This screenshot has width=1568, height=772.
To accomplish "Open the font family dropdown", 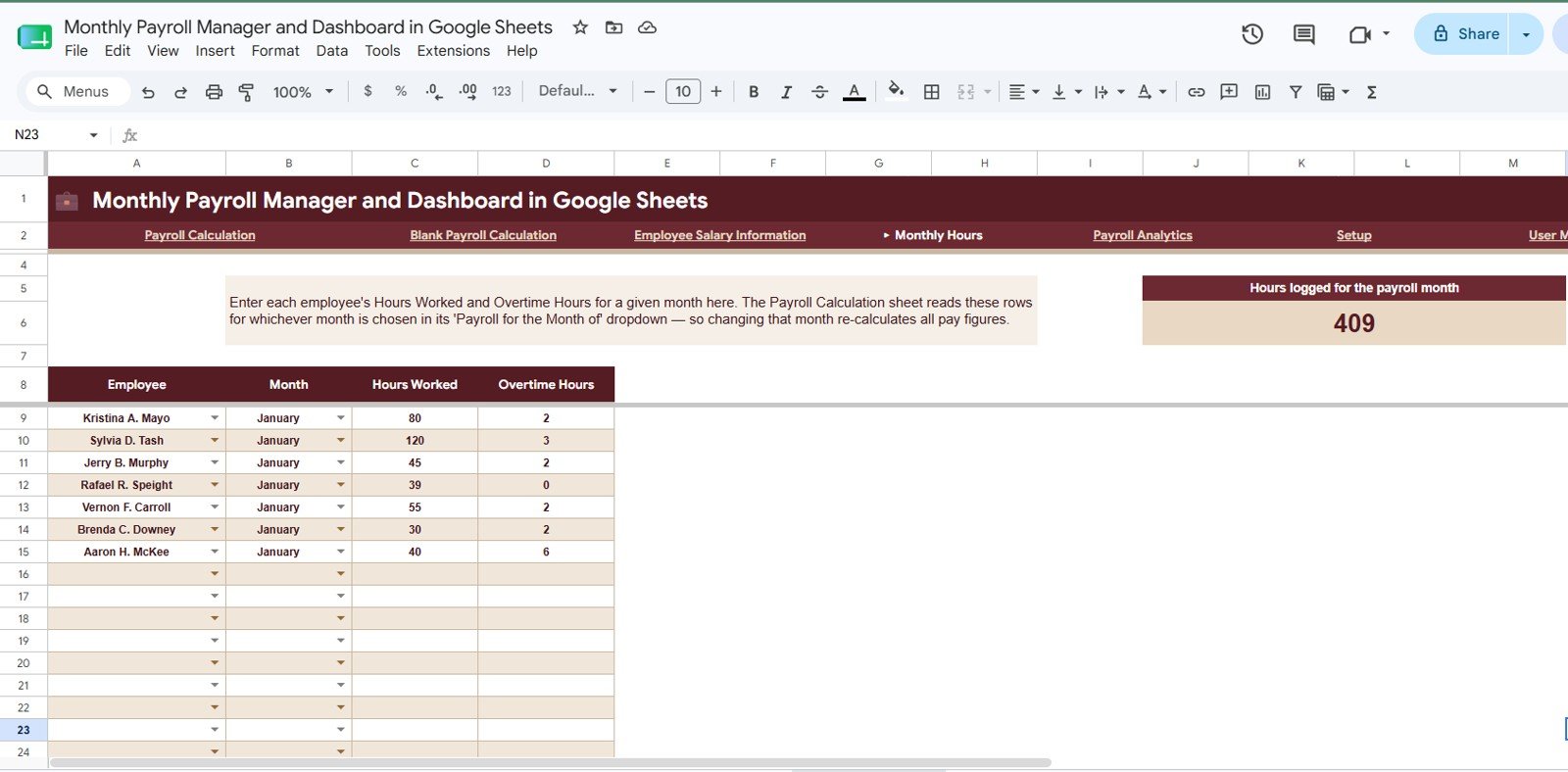I will 577,91.
